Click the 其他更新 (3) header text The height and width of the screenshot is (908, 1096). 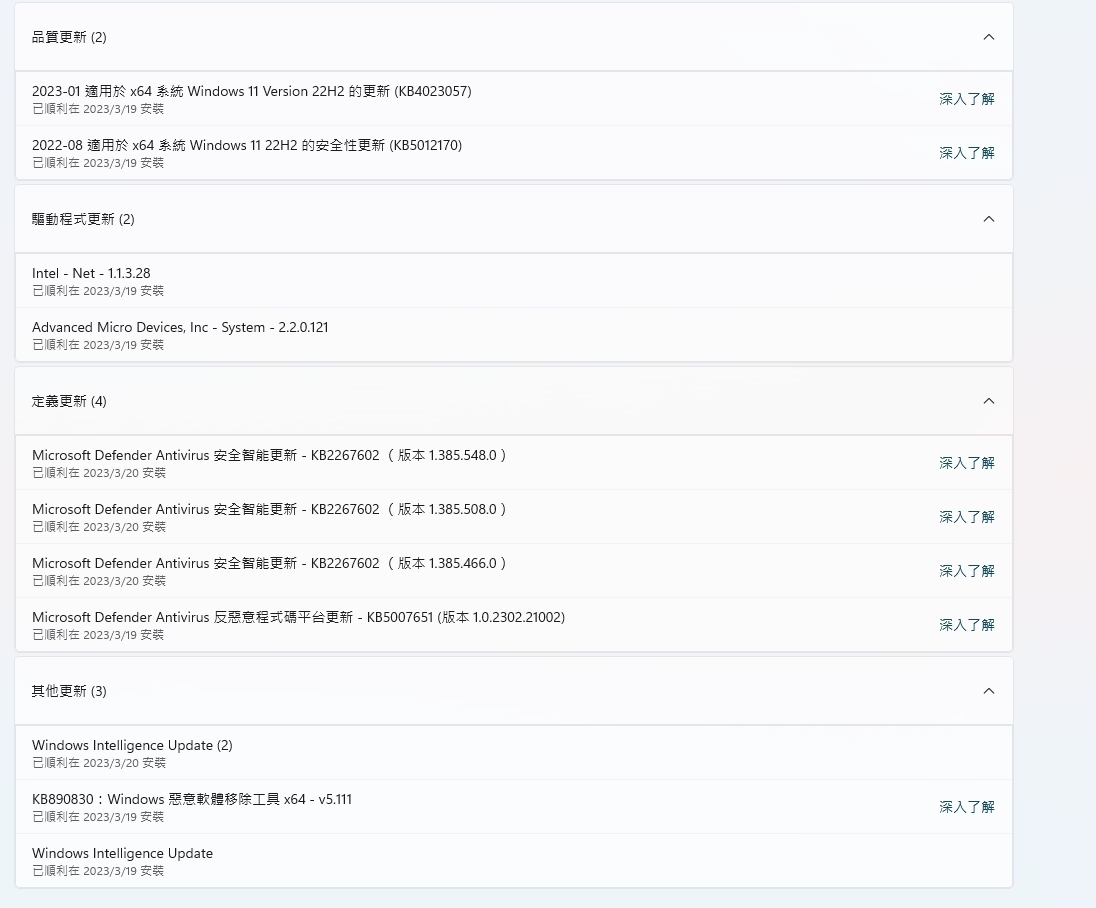pyautogui.click(x=69, y=691)
